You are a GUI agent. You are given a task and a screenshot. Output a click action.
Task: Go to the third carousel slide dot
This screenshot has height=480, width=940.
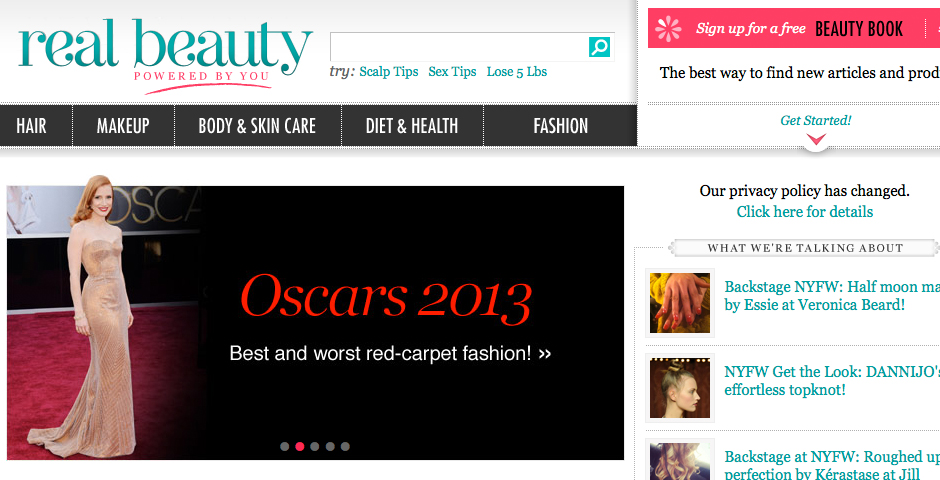pyautogui.click(x=315, y=446)
